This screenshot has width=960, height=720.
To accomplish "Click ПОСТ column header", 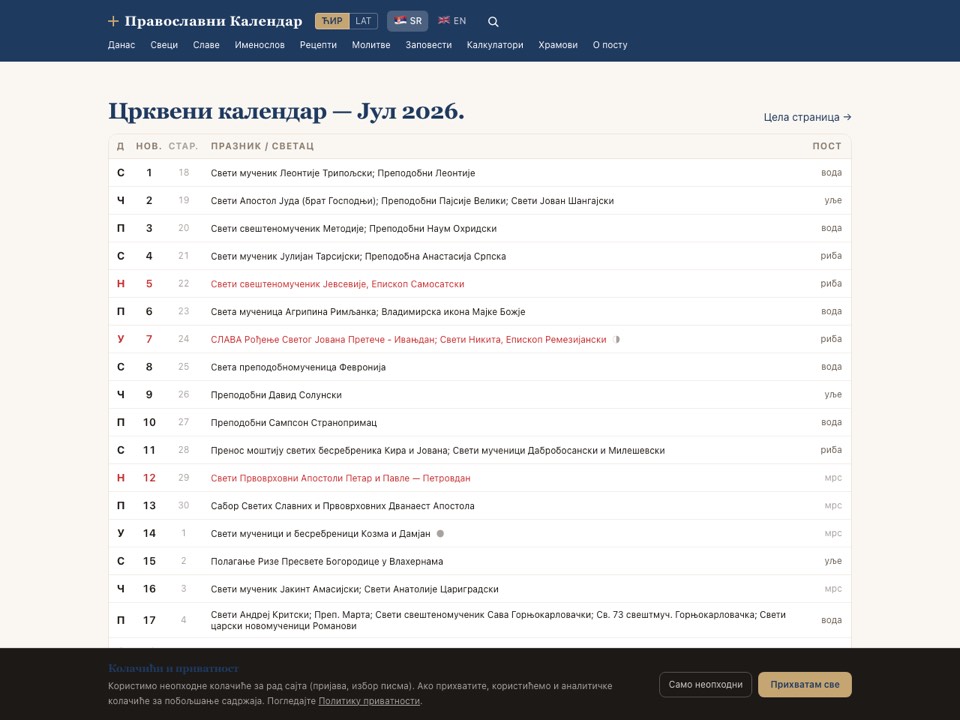I will [827, 146].
